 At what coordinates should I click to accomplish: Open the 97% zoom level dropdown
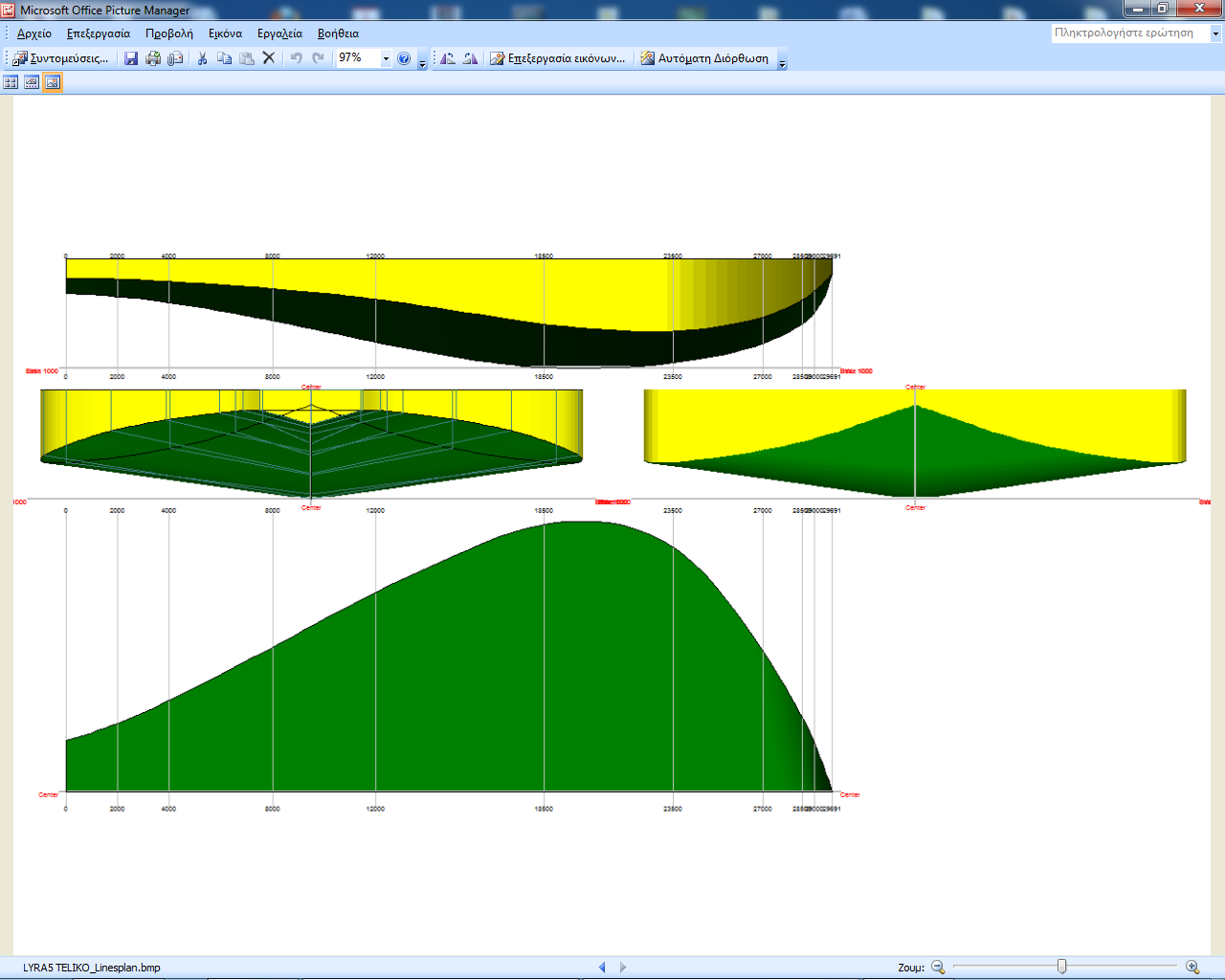pyautogui.click(x=386, y=58)
